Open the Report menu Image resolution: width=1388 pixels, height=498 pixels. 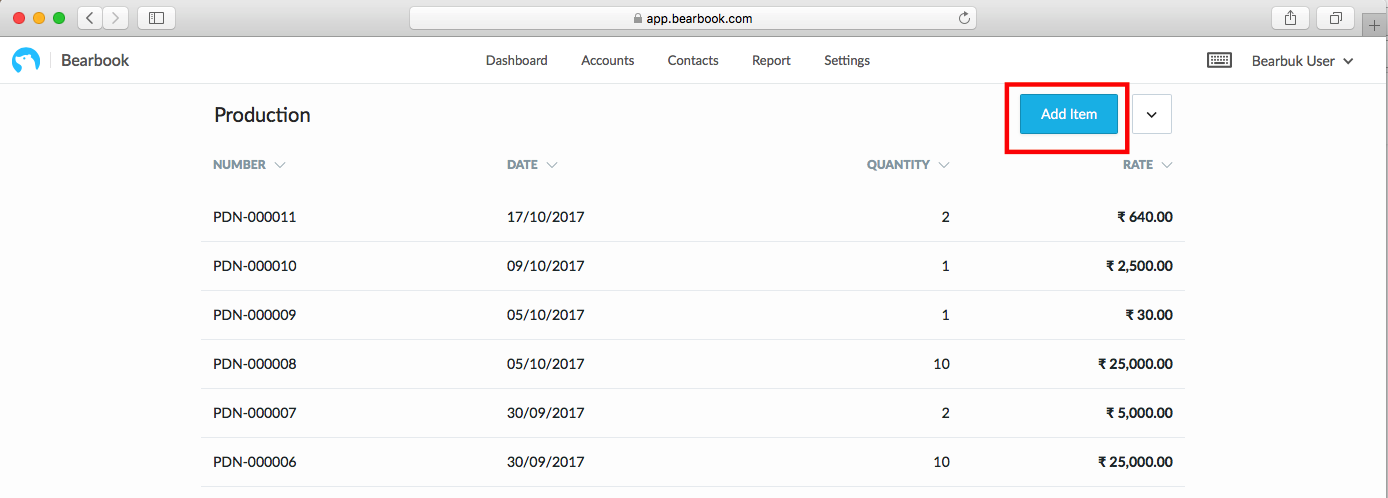coord(771,60)
